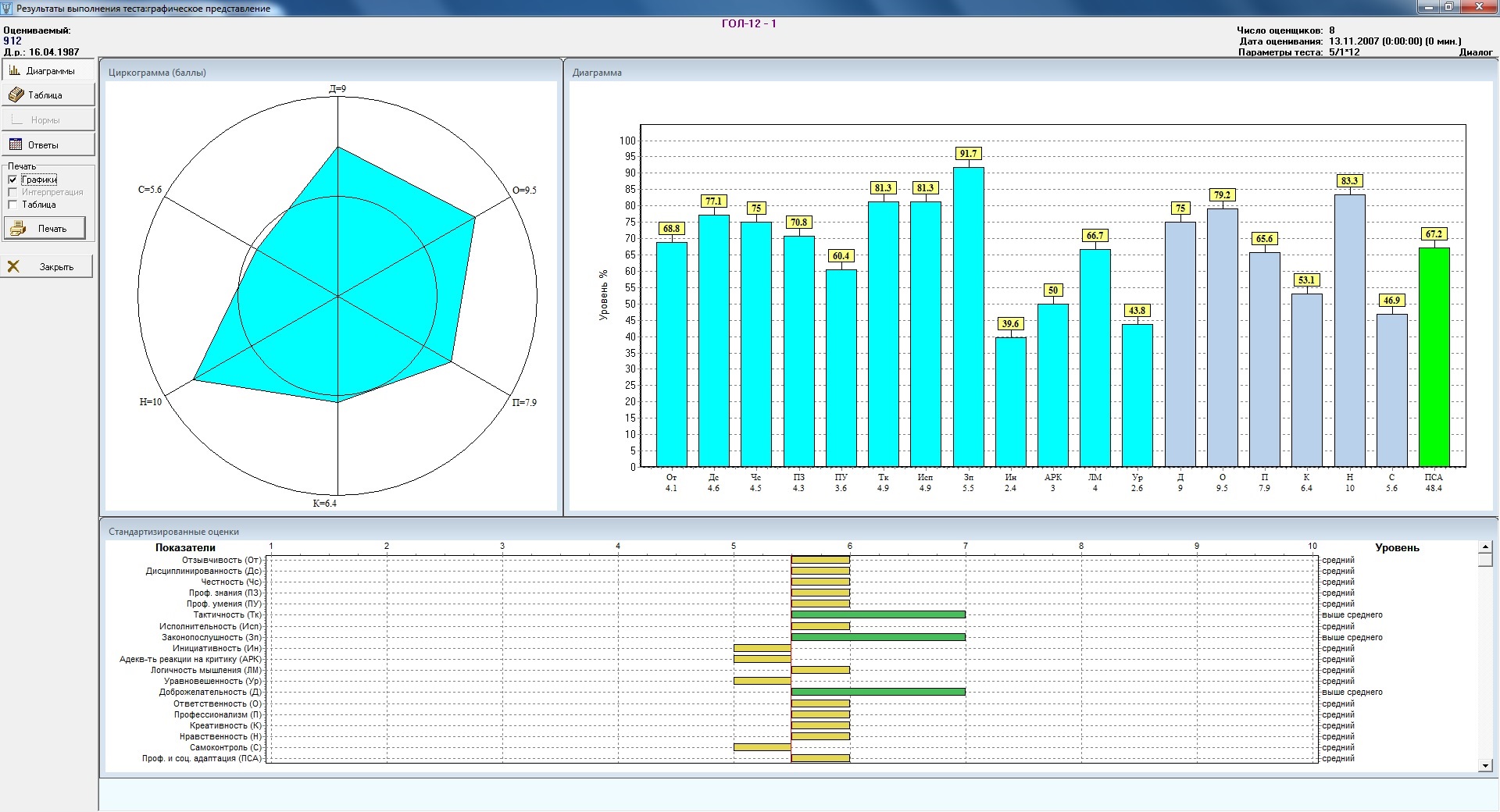Restore down the window from title bar
This screenshot has width=1500, height=812.
tap(1448, 7)
